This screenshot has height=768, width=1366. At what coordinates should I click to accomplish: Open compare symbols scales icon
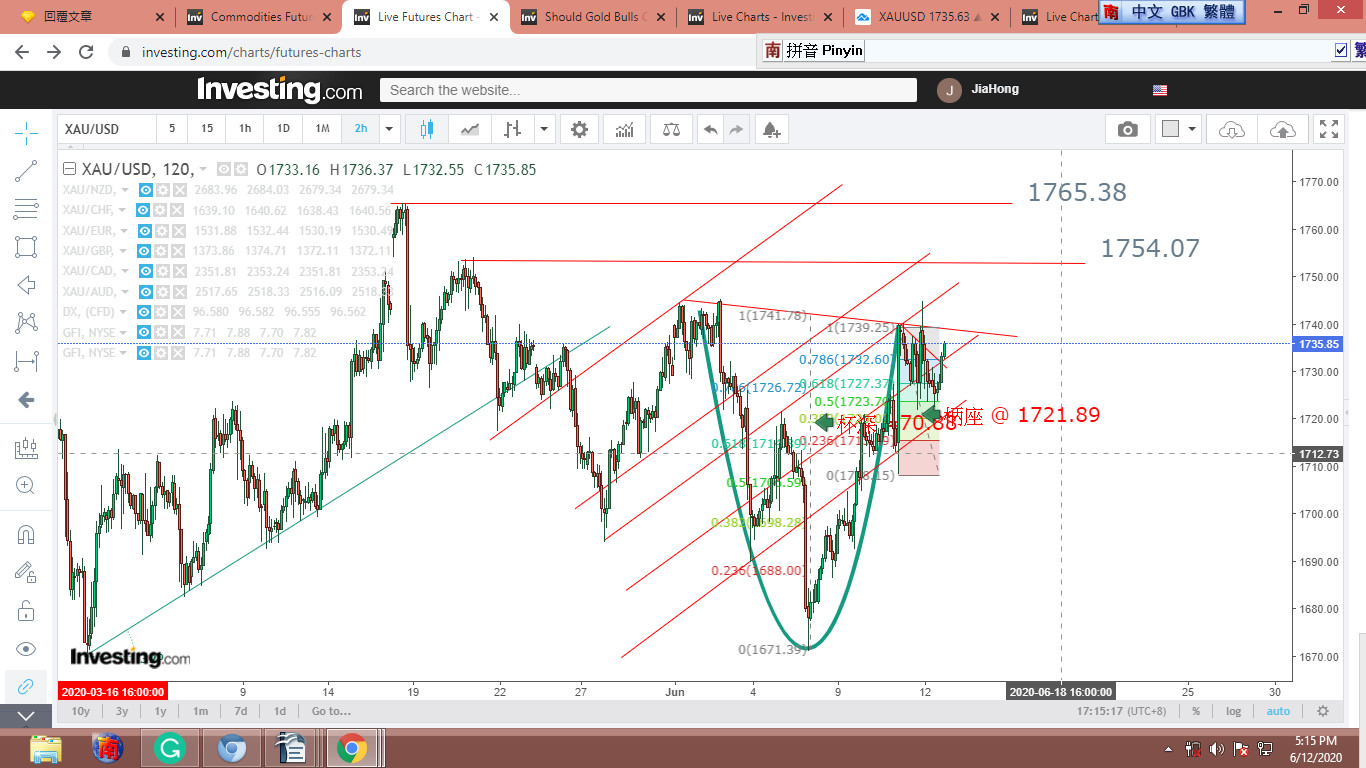pos(670,129)
